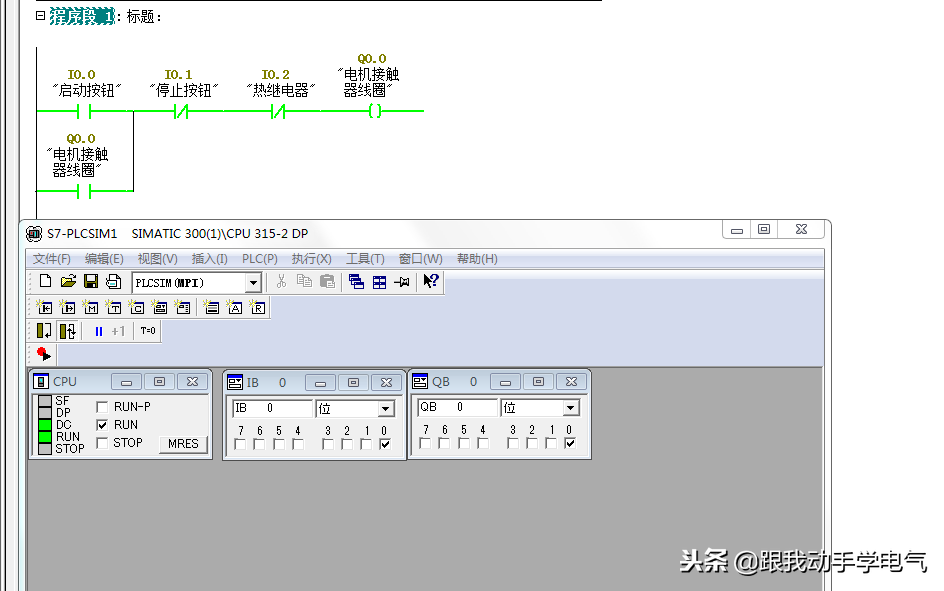Reset timers with the T=0 button
The image size is (944, 591).
point(147,331)
